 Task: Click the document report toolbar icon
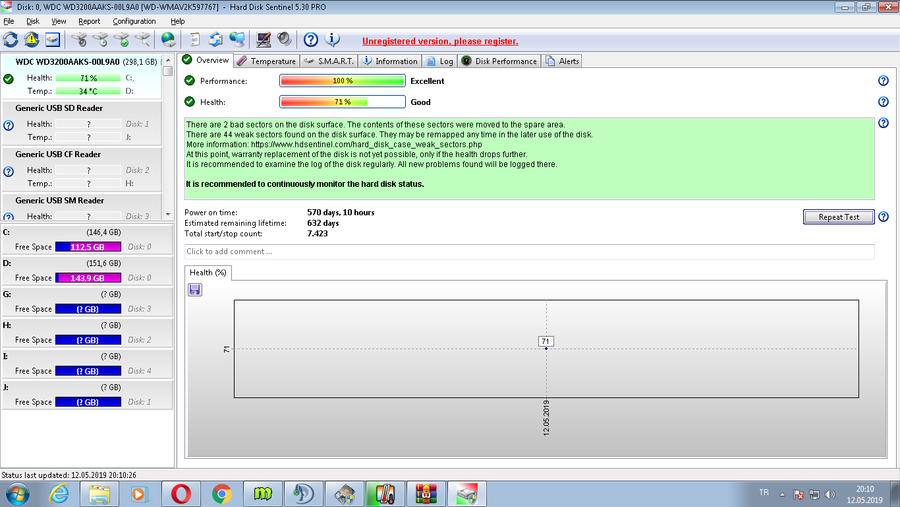pos(195,40)
